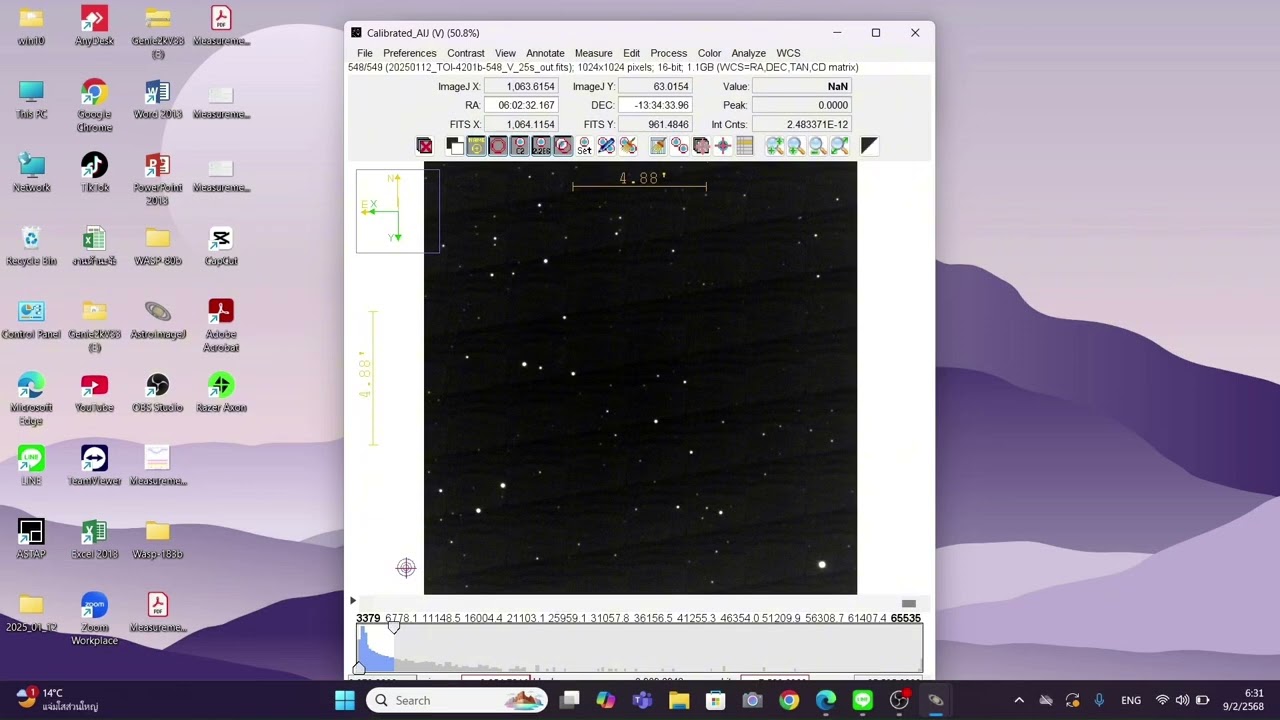
Task: Open the Analyze menu
Action: coord(748,53)
